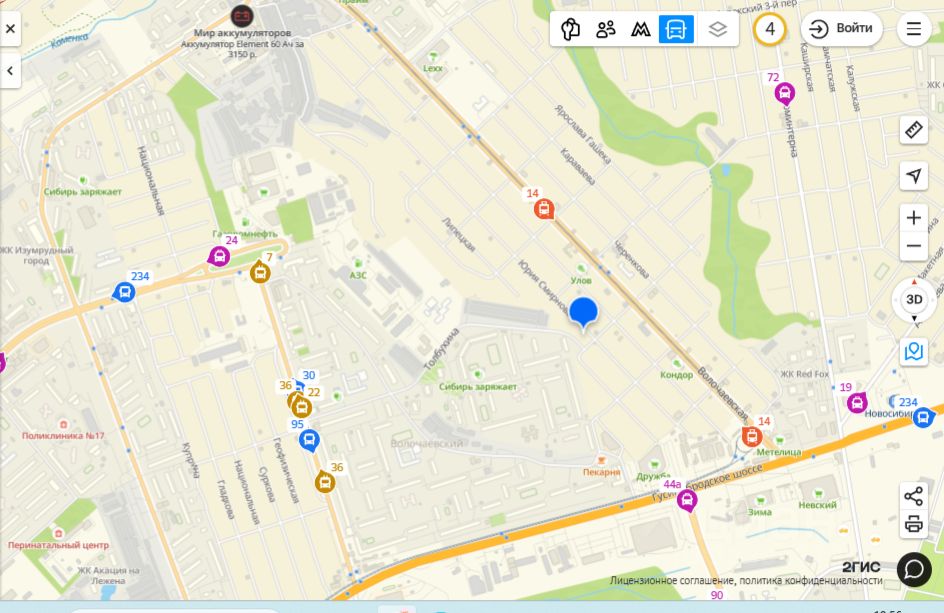Select bus stop 234 on the left

click(x=124, y=293)
